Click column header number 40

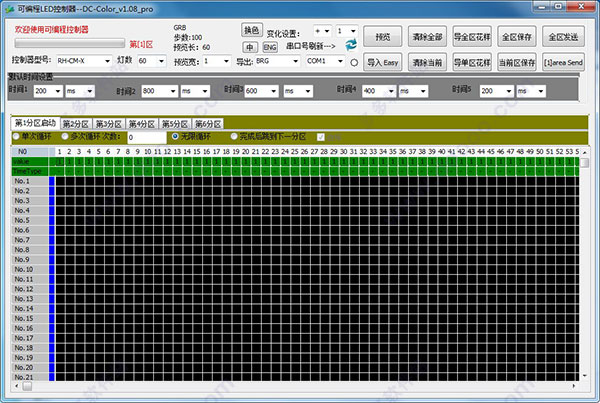[x=442, y=152]
